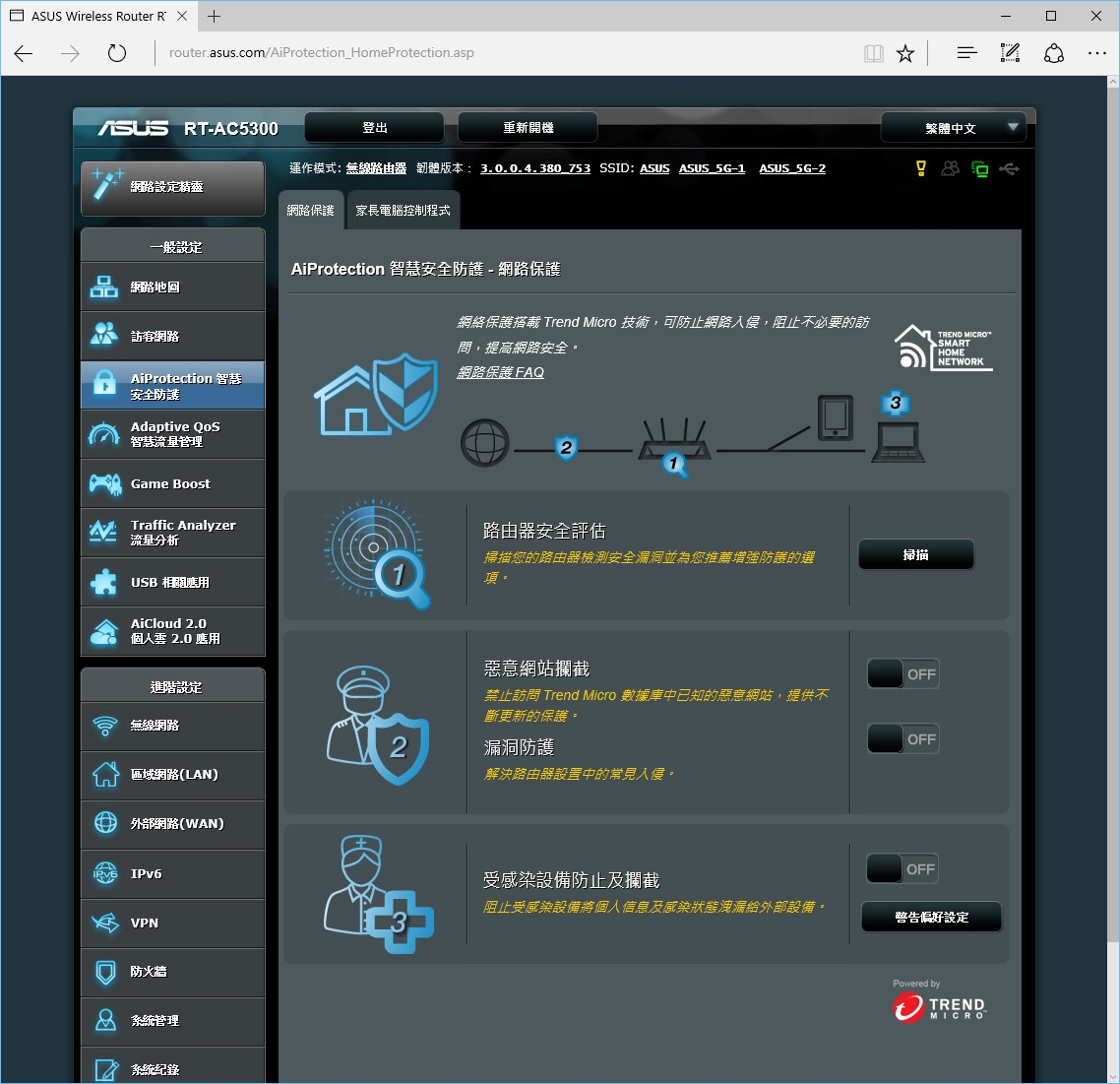Open the USB application puzzle icon

pos(104,582)
